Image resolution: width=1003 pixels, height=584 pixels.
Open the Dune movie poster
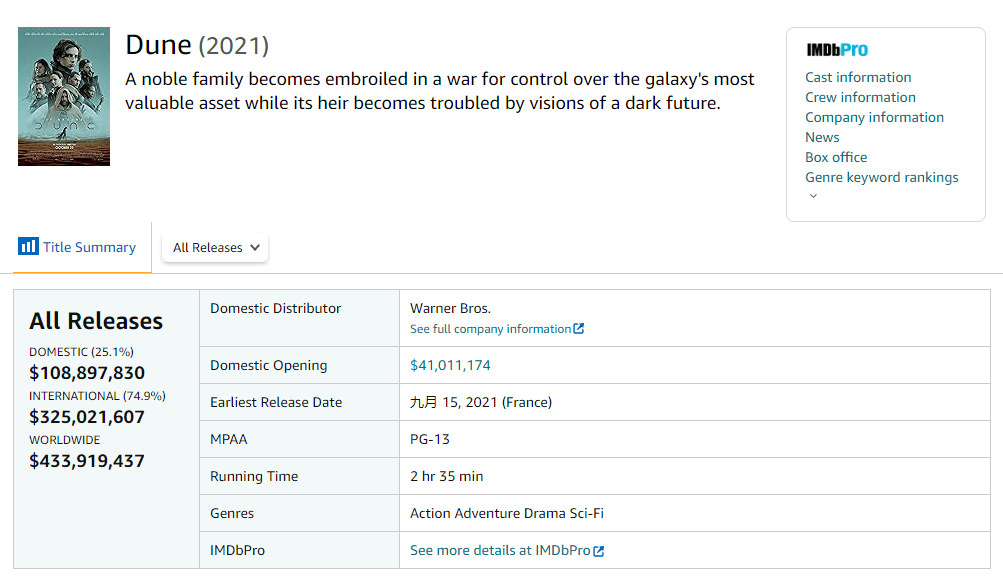point(64,97)
